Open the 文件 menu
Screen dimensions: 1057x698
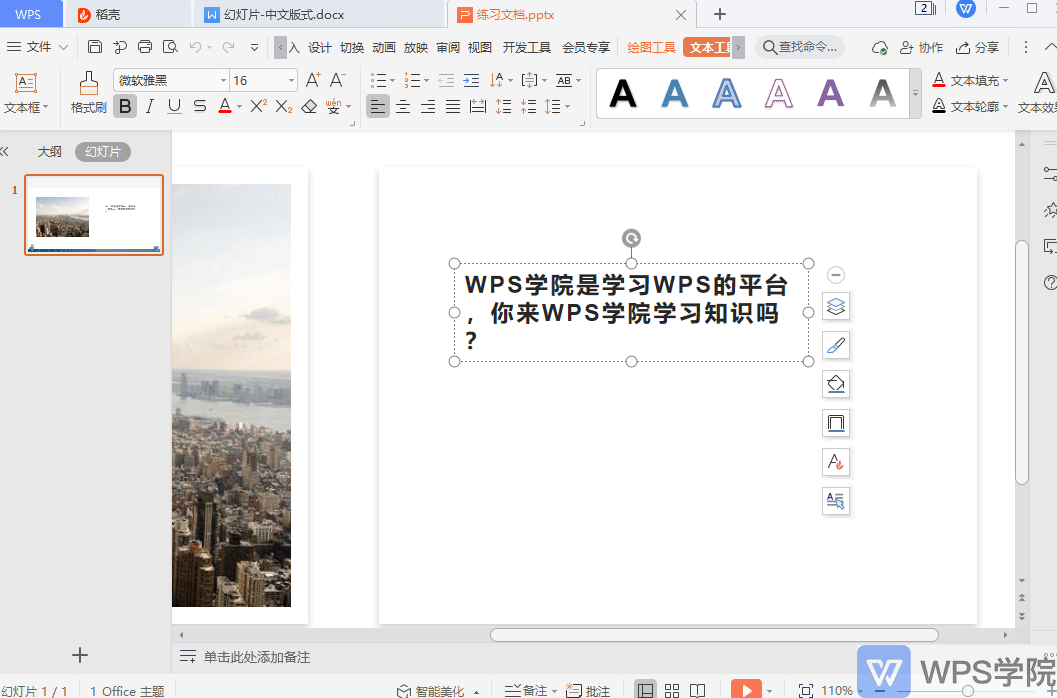pos(38,47)
